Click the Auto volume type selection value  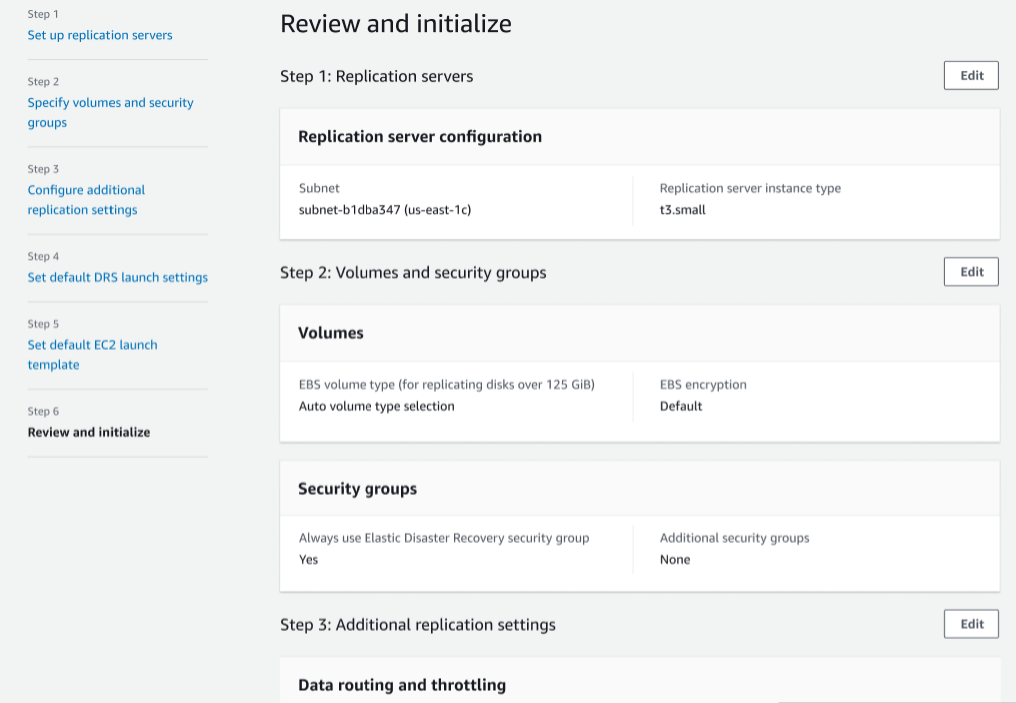(x=376, y=406)
